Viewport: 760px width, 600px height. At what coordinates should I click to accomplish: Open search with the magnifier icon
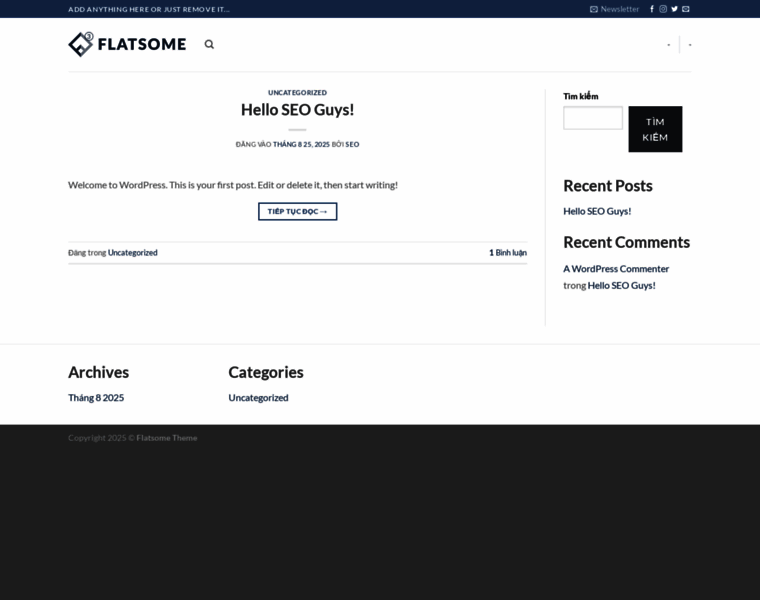(x=209, y=44)
